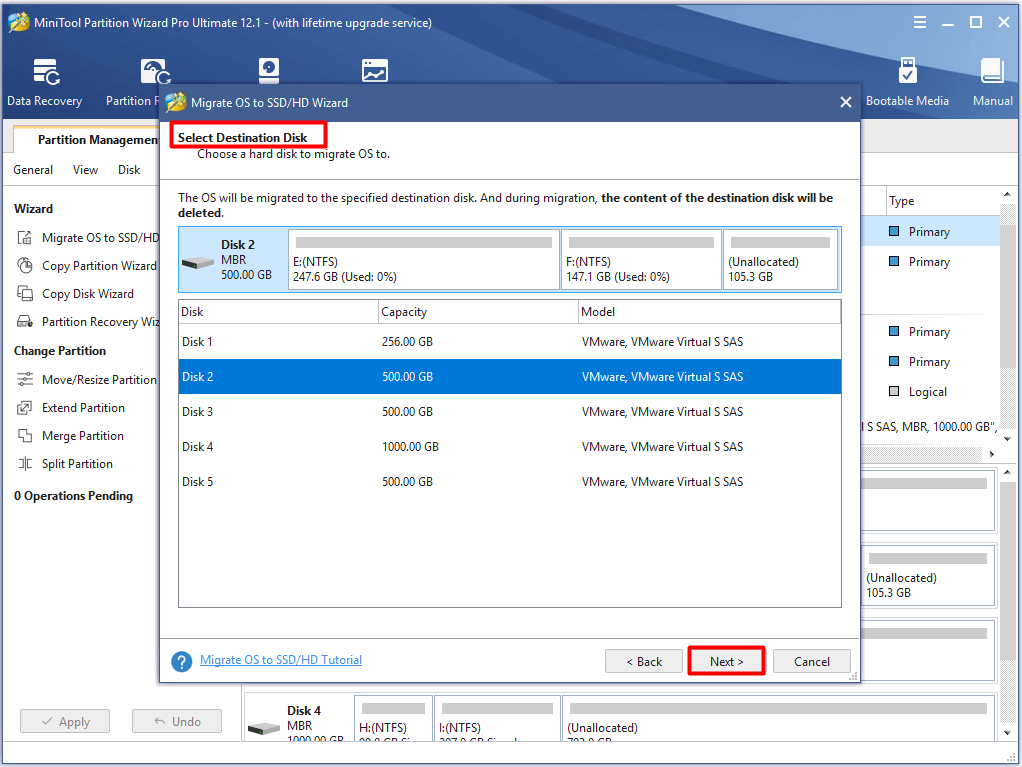Open the View menu
The image size is (1022, 767).
[x=85, y=170]
